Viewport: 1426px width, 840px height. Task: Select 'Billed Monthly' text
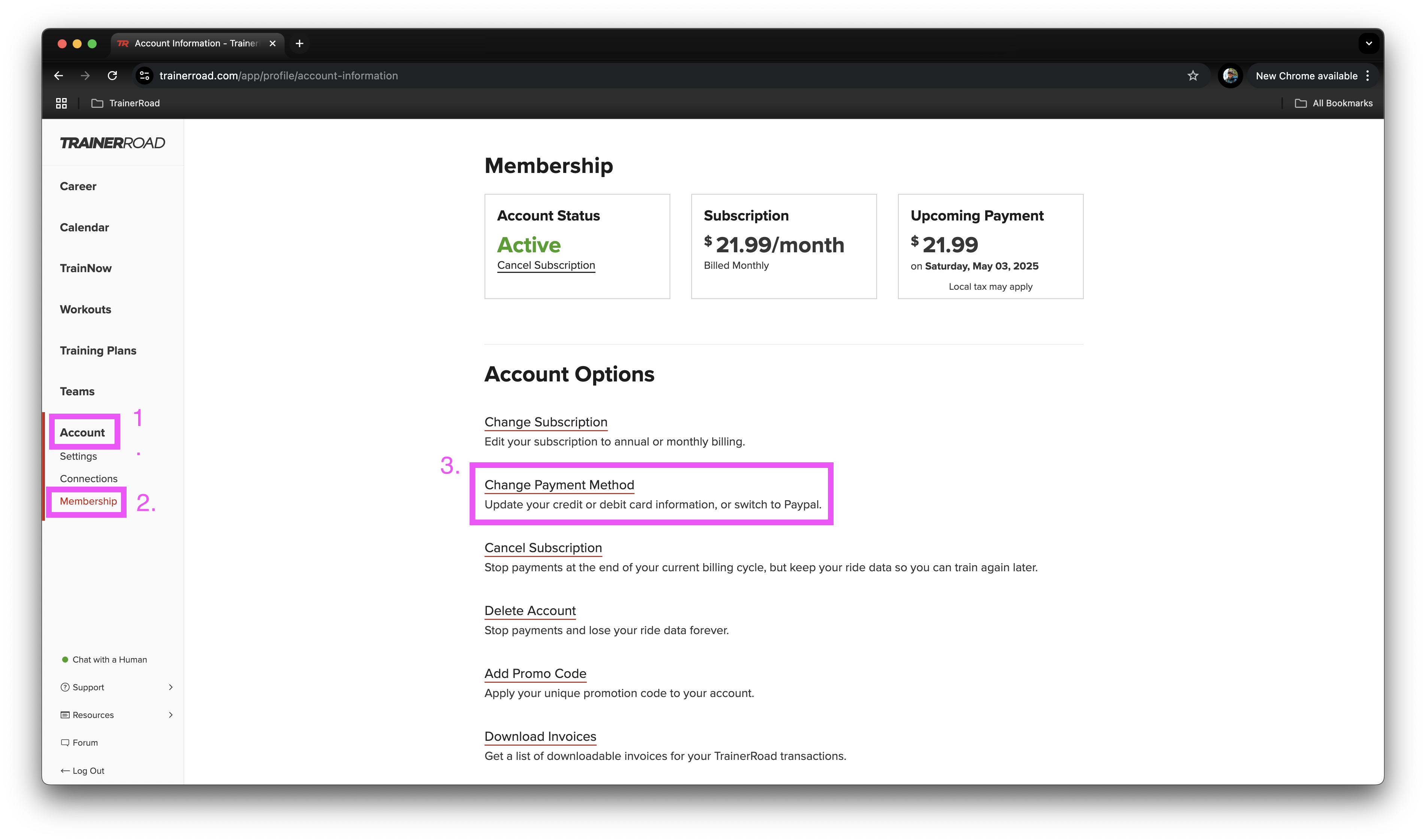(x=736, y=265)
